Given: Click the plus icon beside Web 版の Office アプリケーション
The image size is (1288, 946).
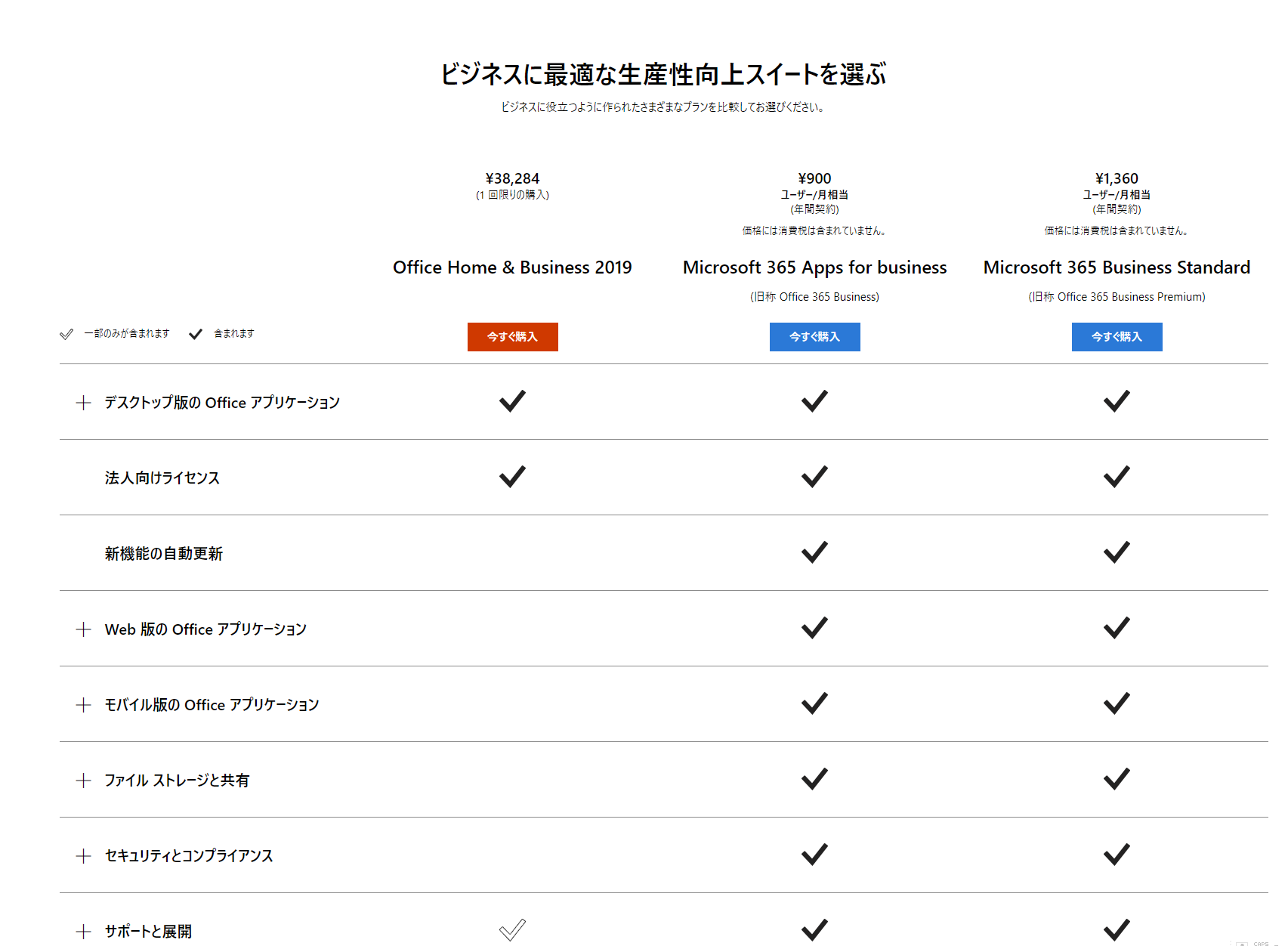Looking at the screenshot, I should [x=84, y=629].
